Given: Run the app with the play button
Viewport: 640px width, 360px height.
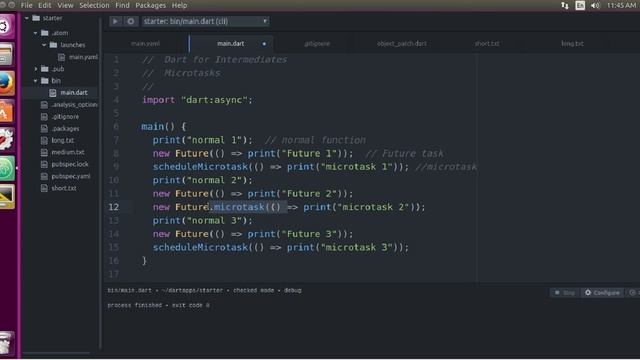Looking at the screenshot, I should pos(115,21).
